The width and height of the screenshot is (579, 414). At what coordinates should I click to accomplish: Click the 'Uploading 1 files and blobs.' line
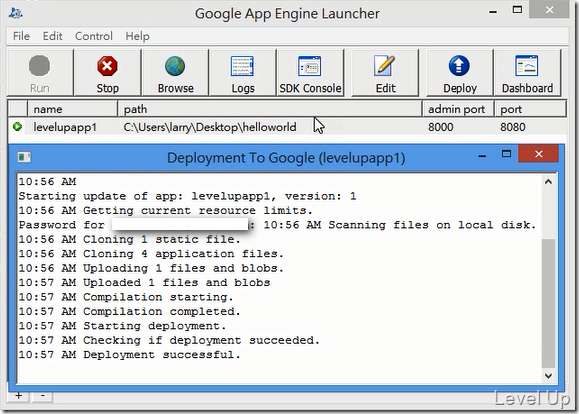151,268
